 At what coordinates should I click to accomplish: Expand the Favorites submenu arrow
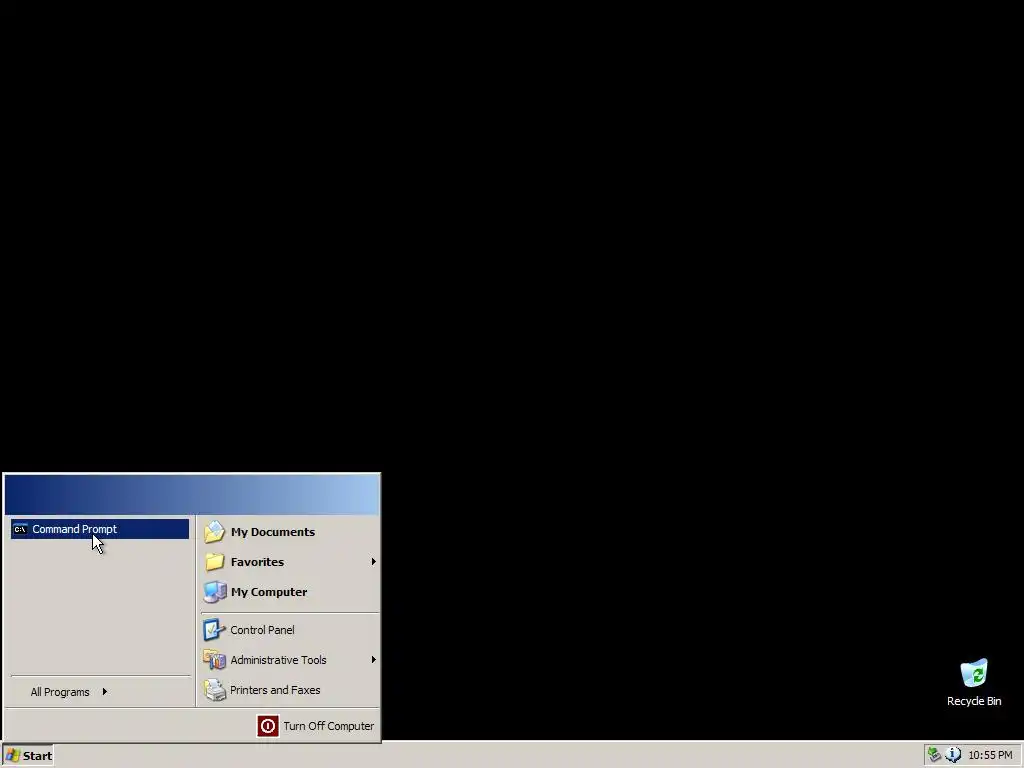tap(374, 562)
